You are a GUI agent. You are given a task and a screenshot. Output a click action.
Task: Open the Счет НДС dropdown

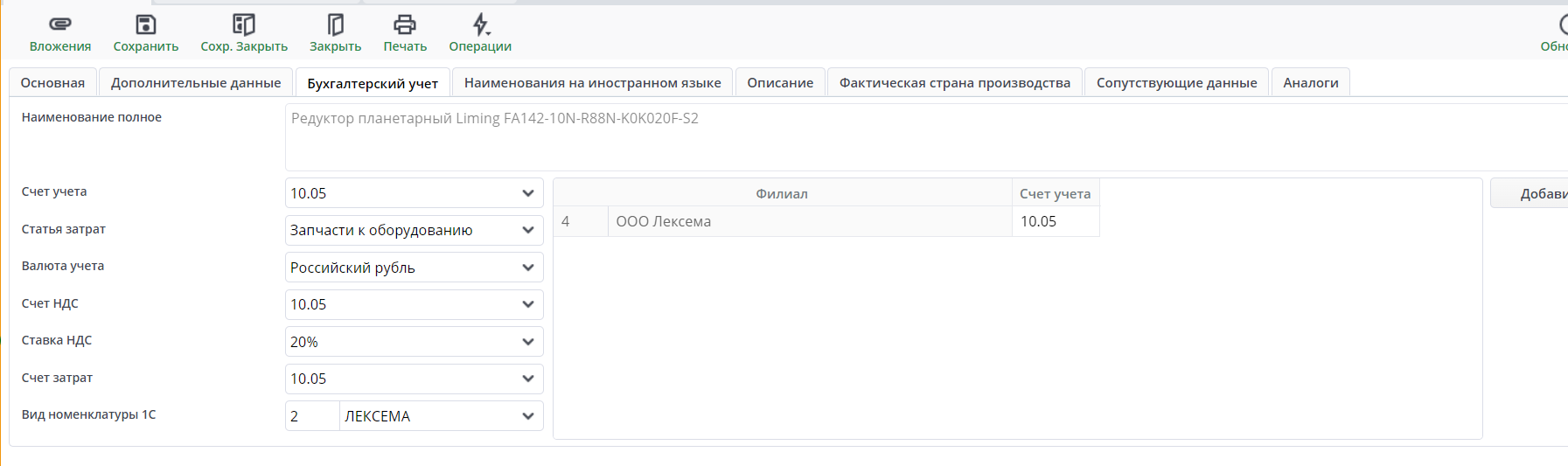[x=527, y=304]
